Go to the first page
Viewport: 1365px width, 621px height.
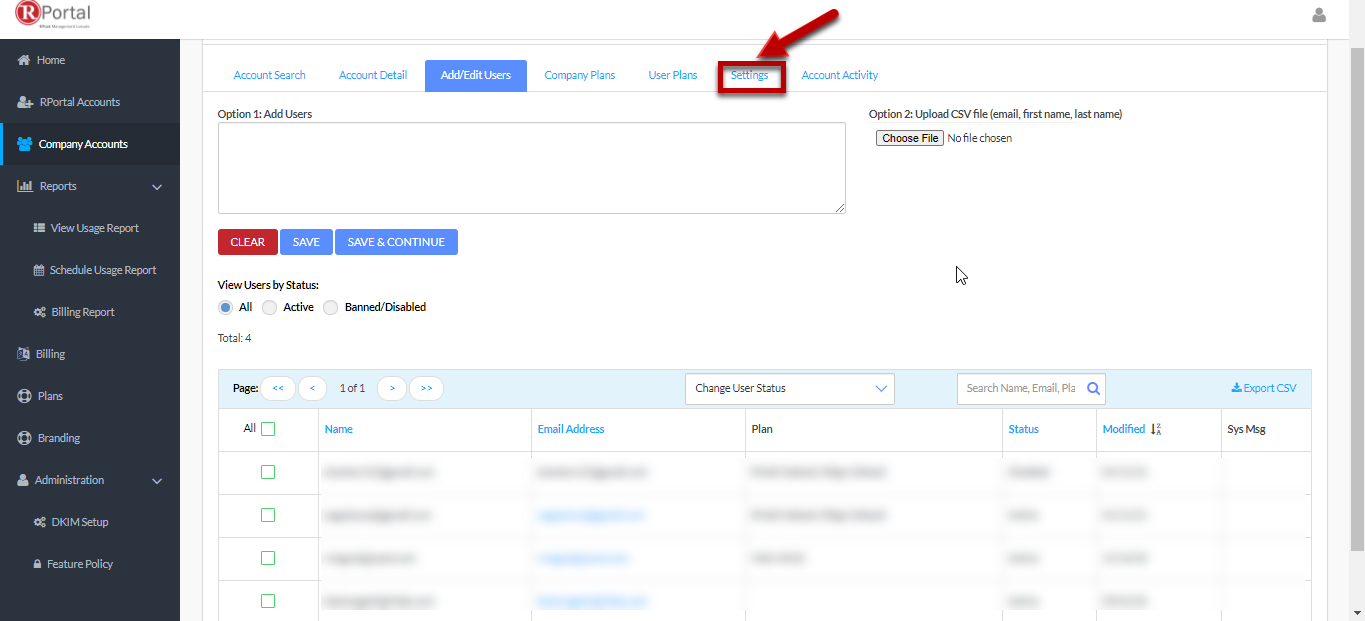point(278,388)
